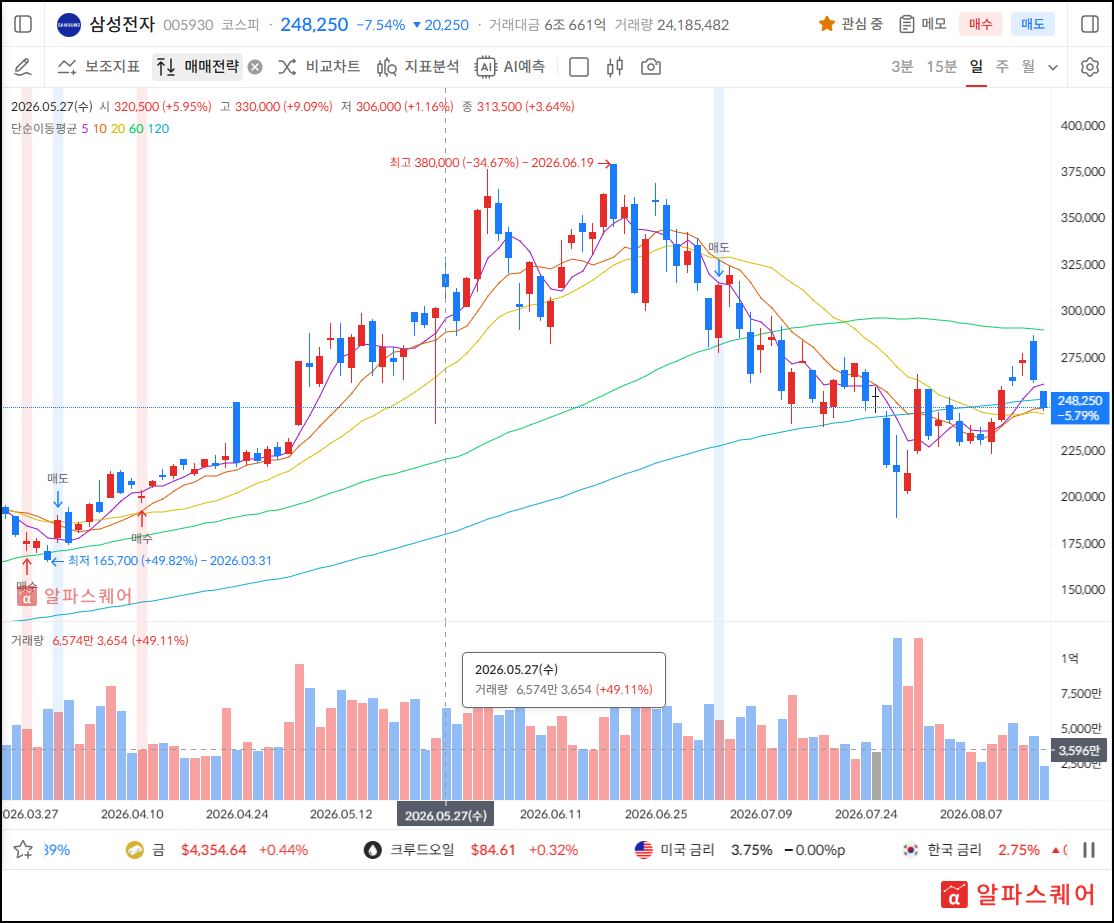Remove 매매전략 with the x icon
The width and height of the screenshot is (1114, 923).
point(255,68)
